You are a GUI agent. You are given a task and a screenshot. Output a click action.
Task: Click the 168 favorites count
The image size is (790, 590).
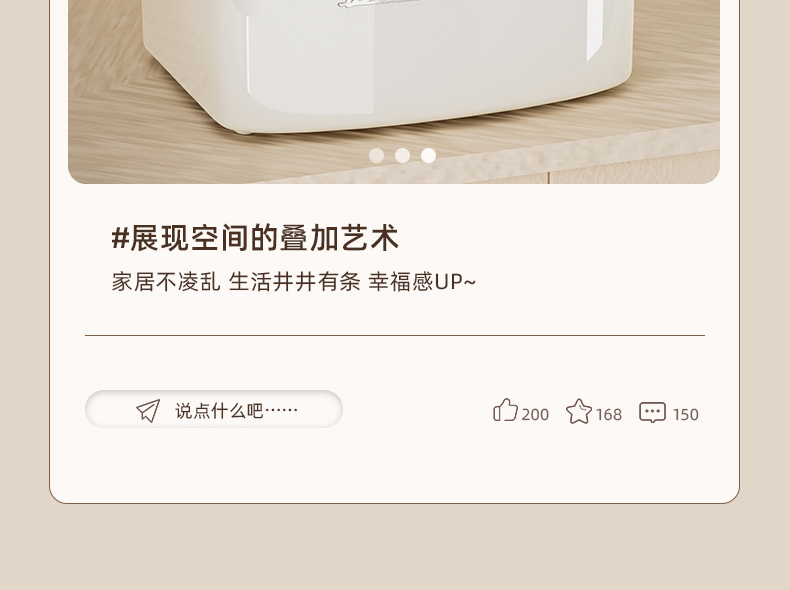(x=609, y=414)
